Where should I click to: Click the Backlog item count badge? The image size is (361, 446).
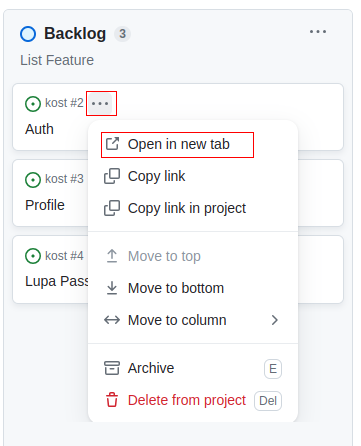point(123,34)
